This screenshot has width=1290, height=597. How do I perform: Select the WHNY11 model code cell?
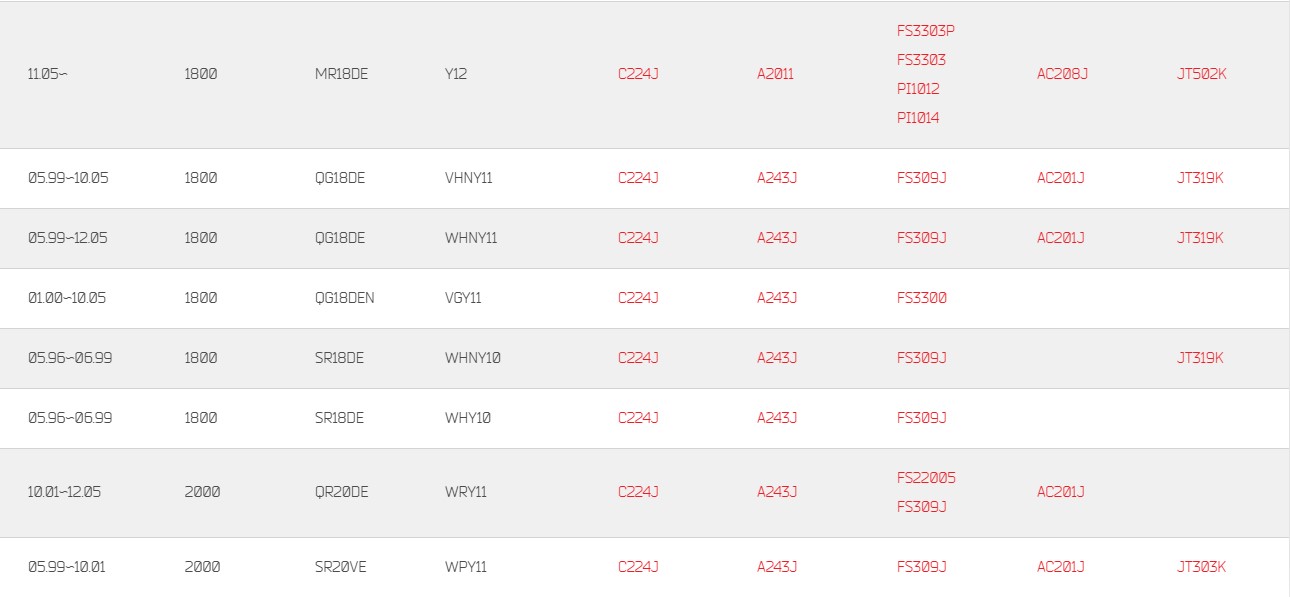coord(471,237)
